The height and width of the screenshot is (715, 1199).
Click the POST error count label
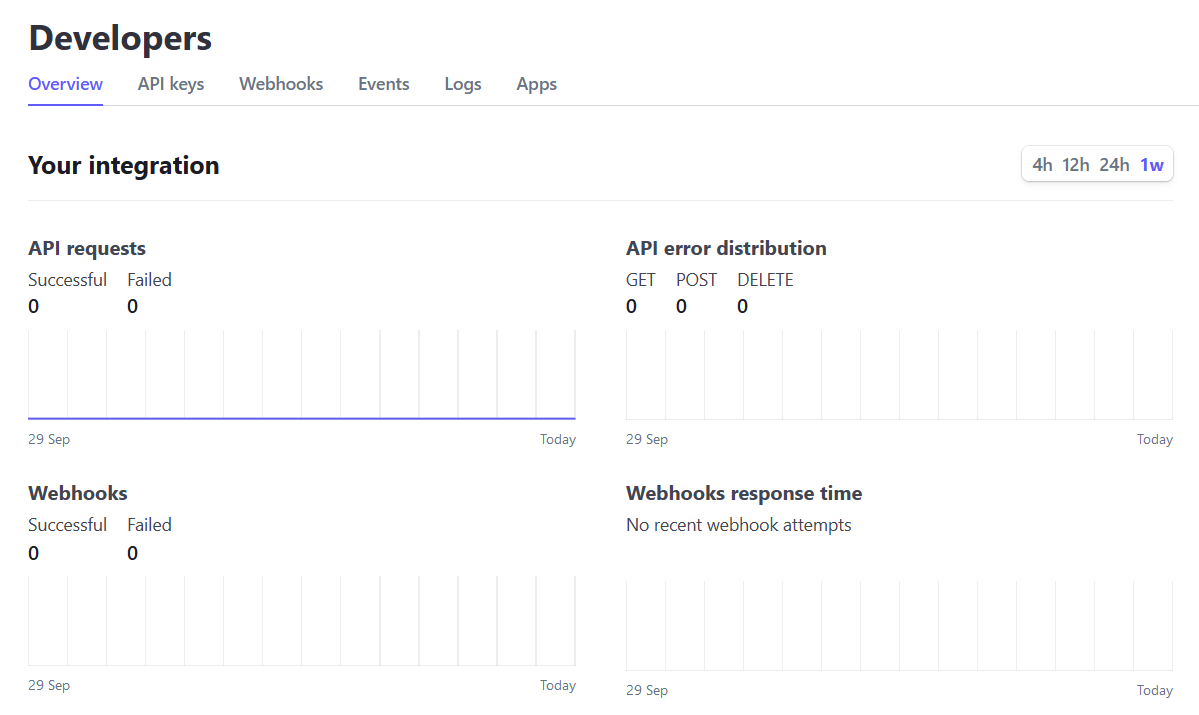pyautogui.click(x=696, y=280)
